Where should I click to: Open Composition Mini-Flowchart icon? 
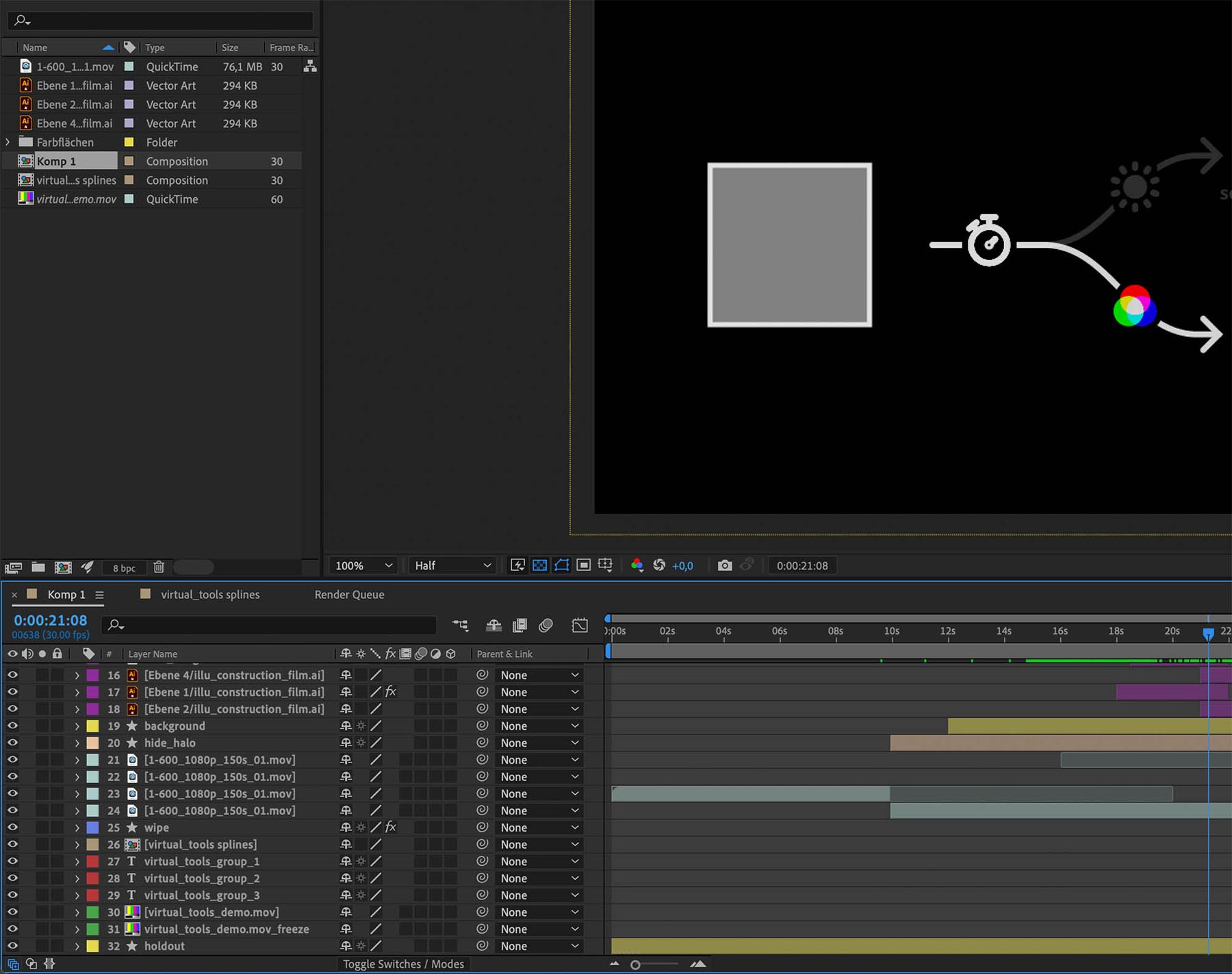[x=461, y=625]
